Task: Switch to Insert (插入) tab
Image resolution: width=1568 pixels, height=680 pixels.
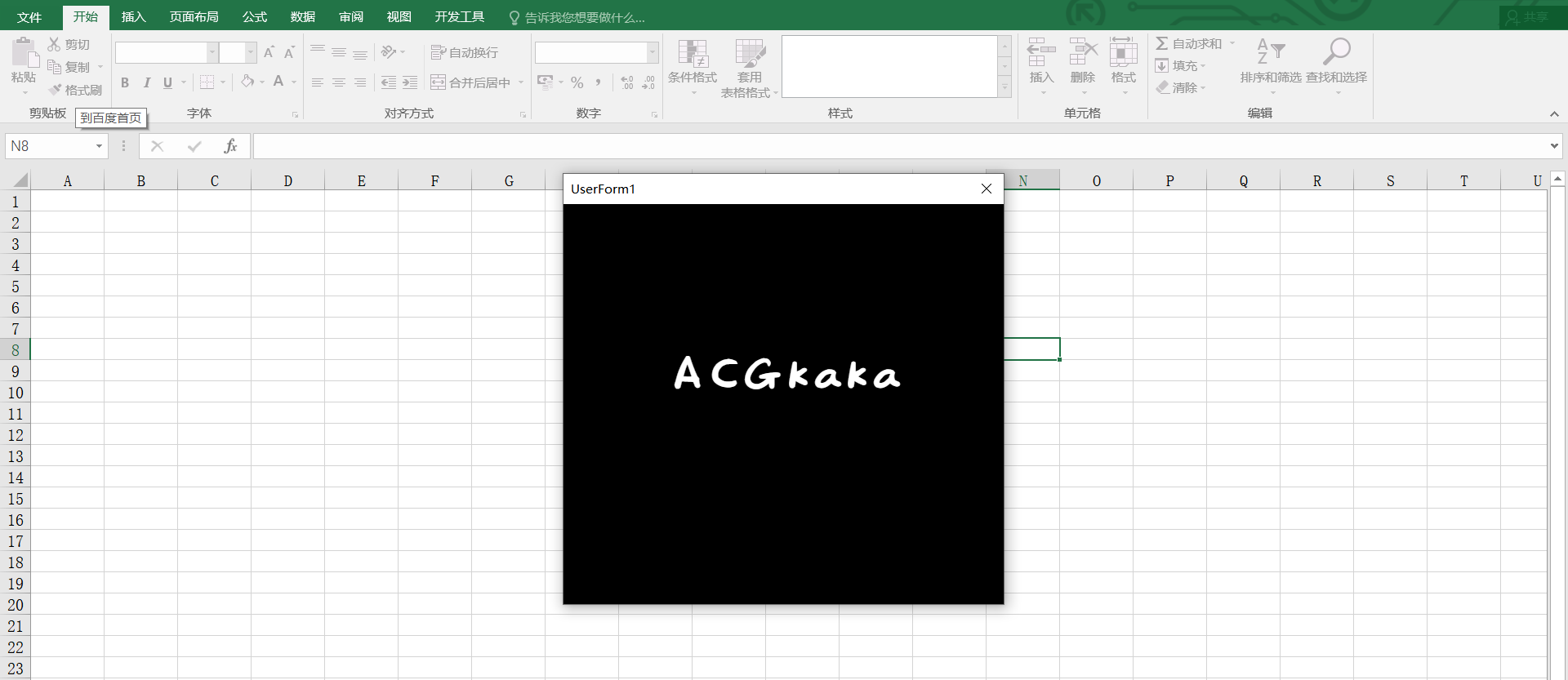Action: coord(133,17)
